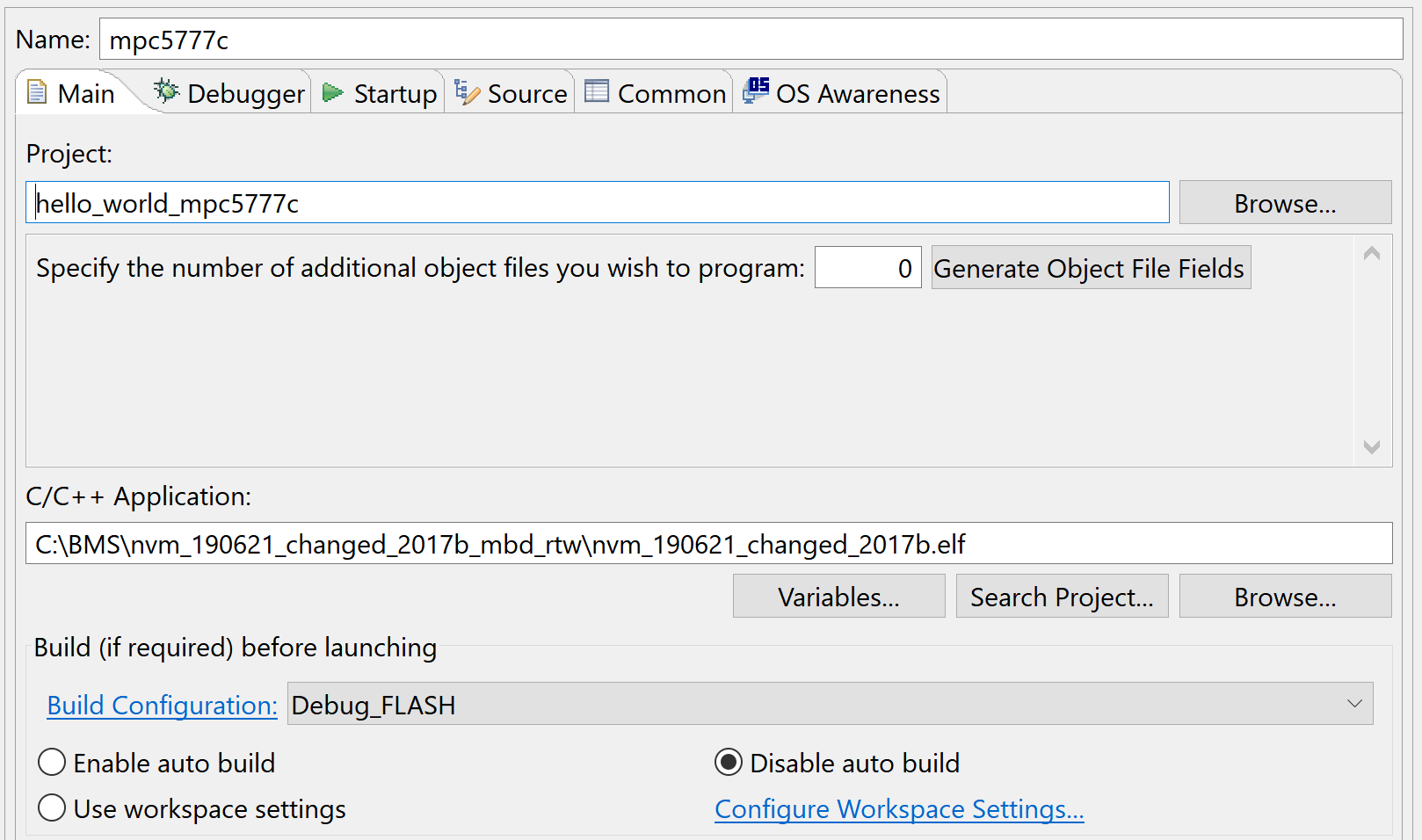
Task: Click the Main tab document icon
Action: click(37, 92)
